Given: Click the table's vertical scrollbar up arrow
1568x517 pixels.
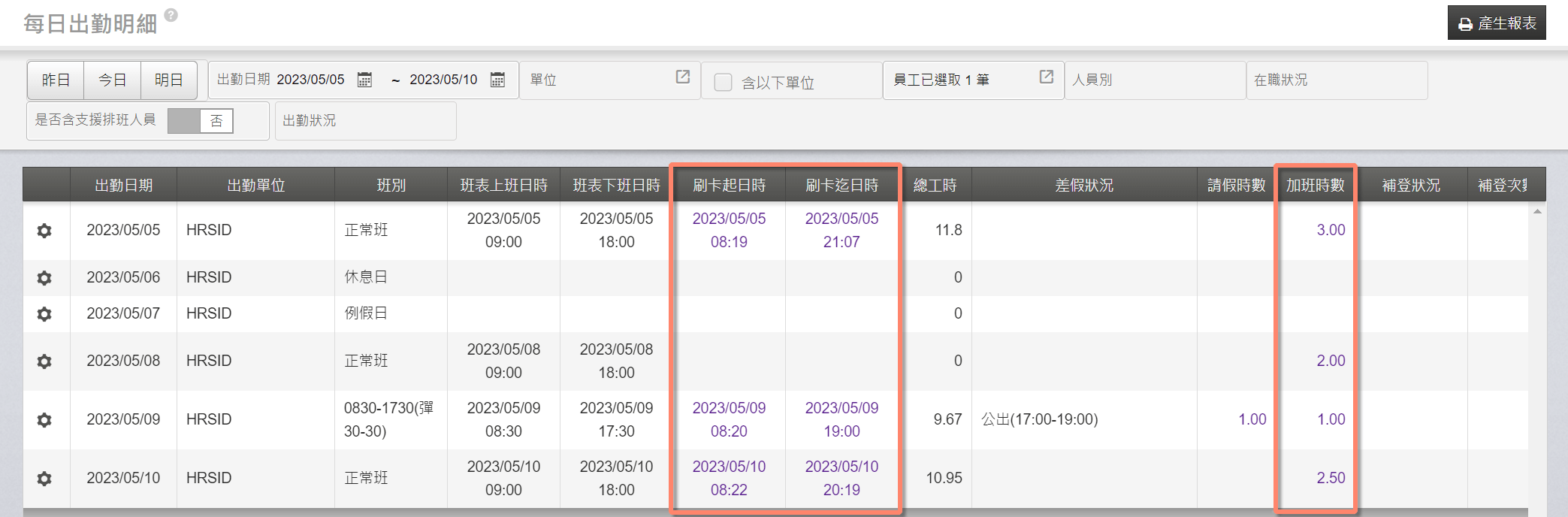Looking at the screenshot, I should 1537,212.
